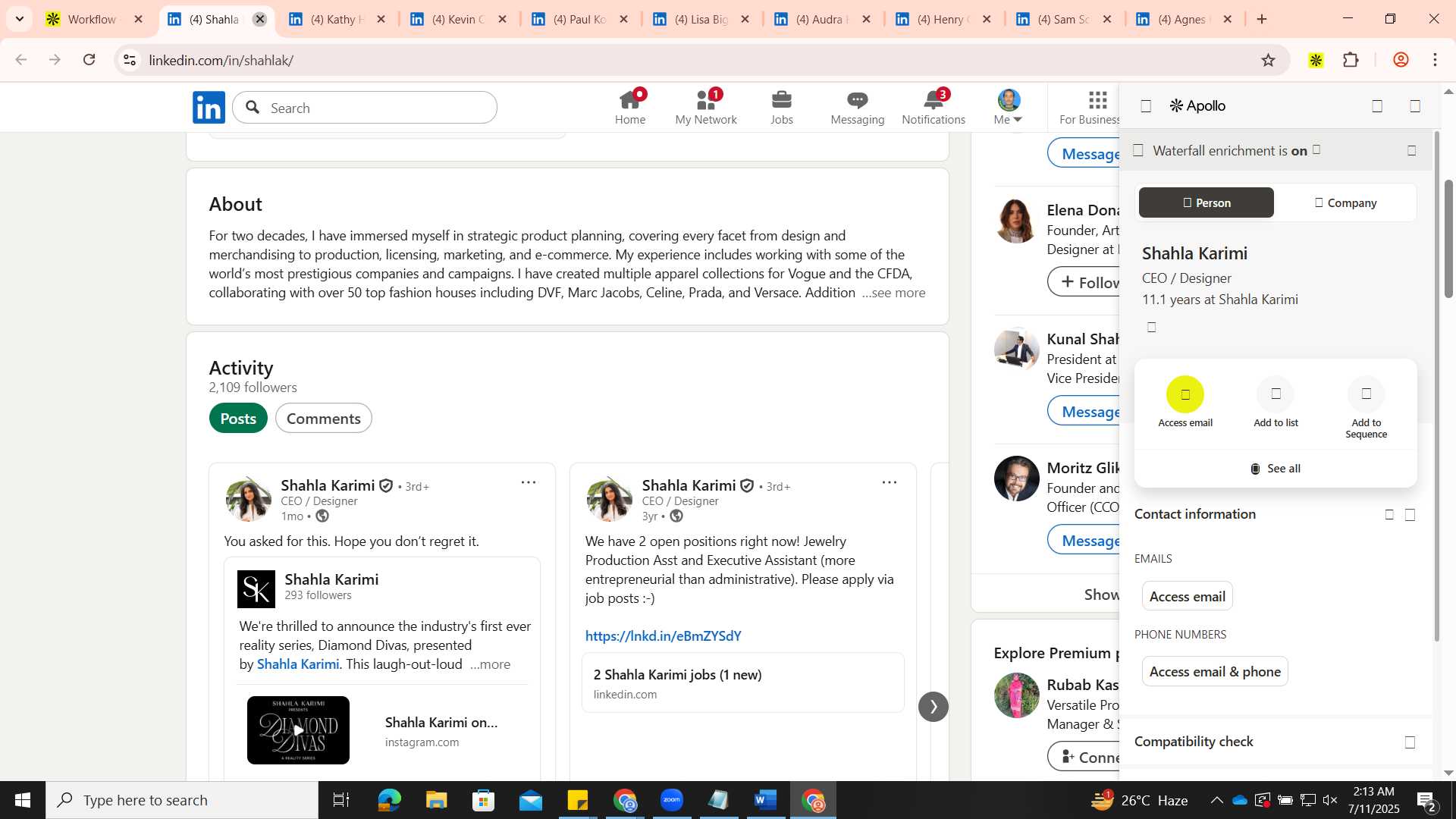Click Access email & phone button
Image resolution: width=1456 pixels, height=819 pixels.
tap(1214, 671)
